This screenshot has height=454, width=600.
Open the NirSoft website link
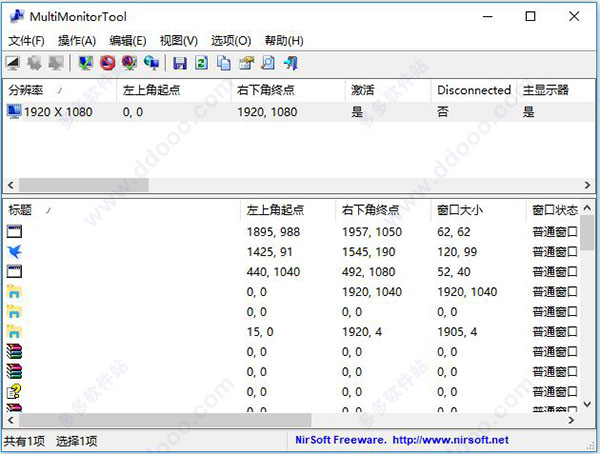(450, 440)
